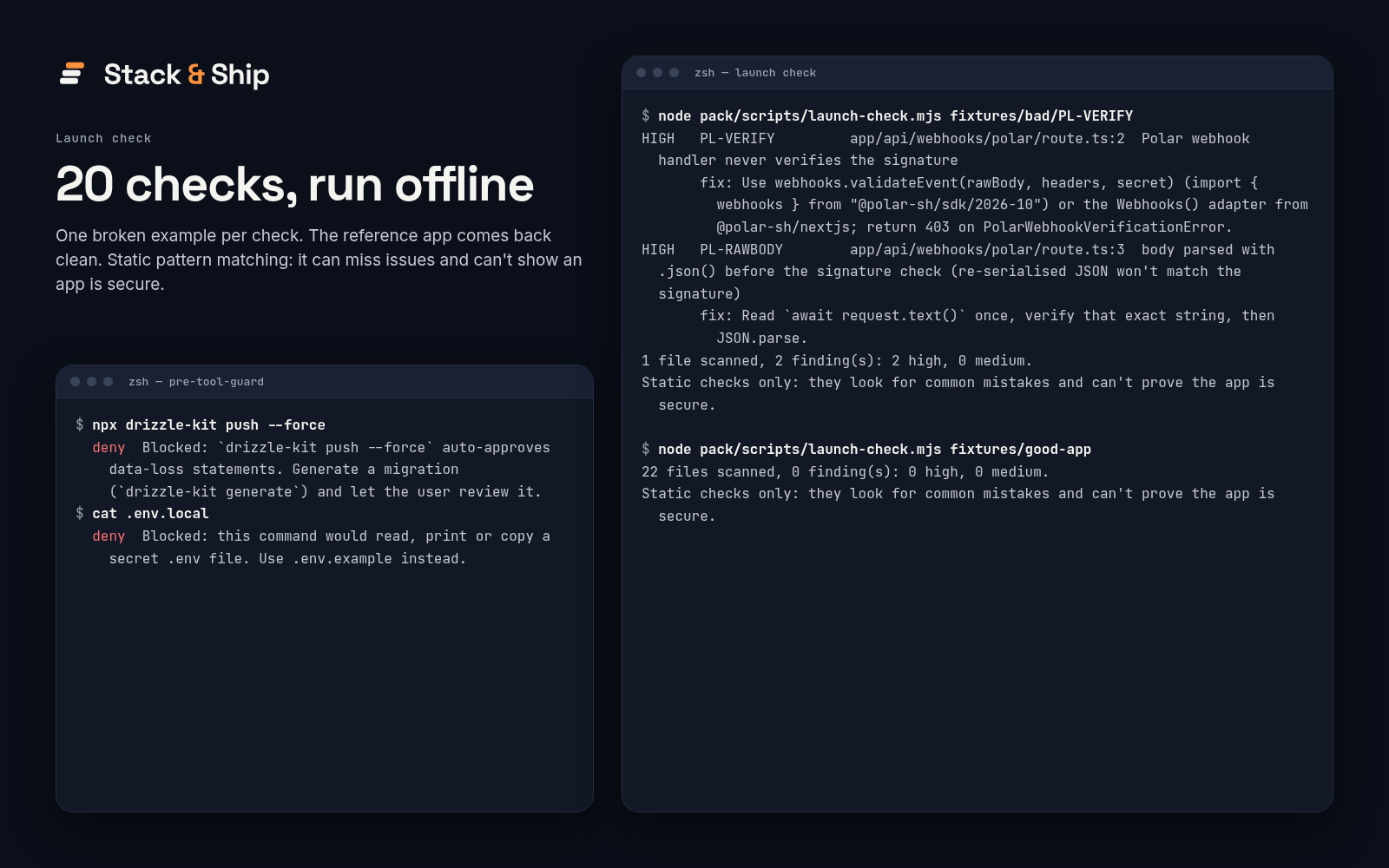Click the 'PL-RAWBODY' finding code
This screenshot has height=868, width=1389.
click(x=741, y=249)
